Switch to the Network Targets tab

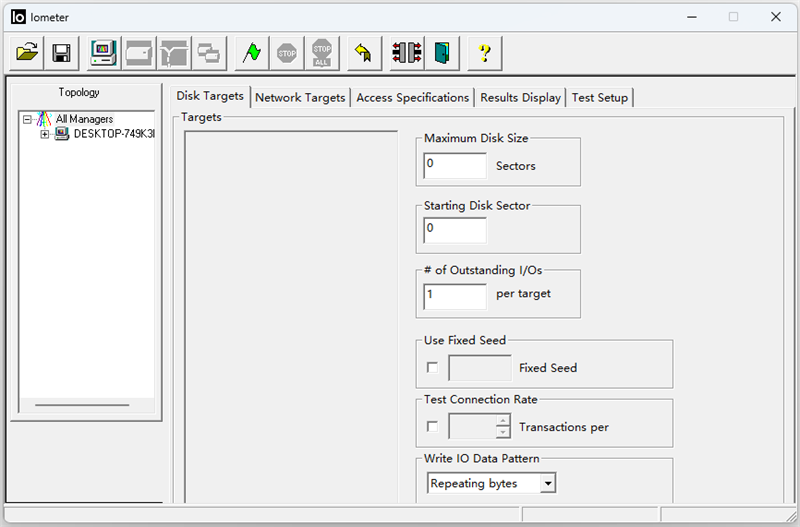tap(300, 97)
